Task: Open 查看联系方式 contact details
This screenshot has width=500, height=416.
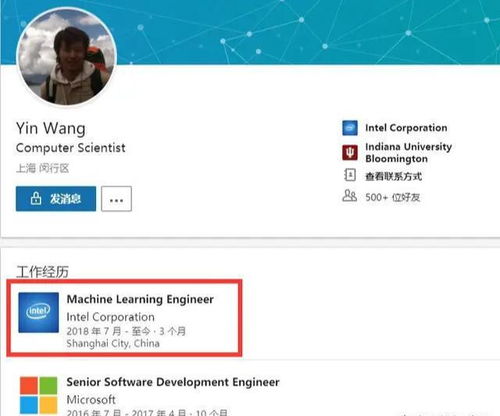Action: coord(394,176)
